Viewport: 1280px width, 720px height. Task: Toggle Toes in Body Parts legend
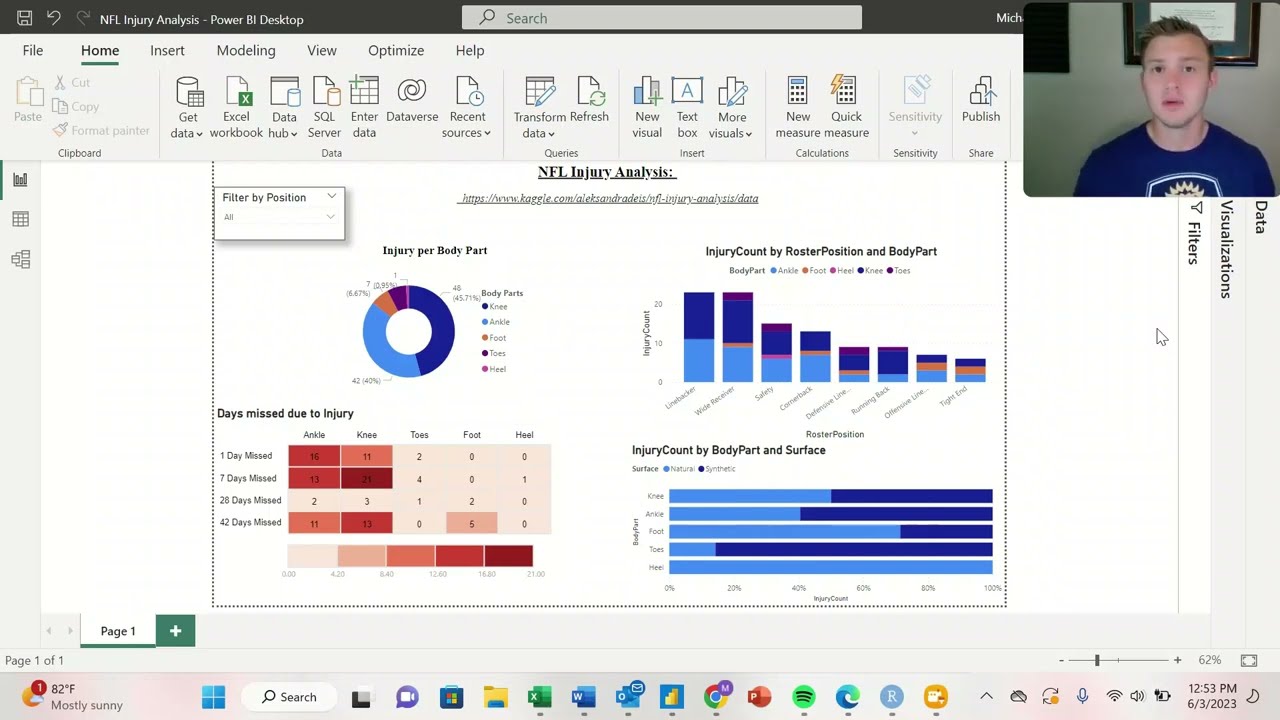tap(494, 353)
